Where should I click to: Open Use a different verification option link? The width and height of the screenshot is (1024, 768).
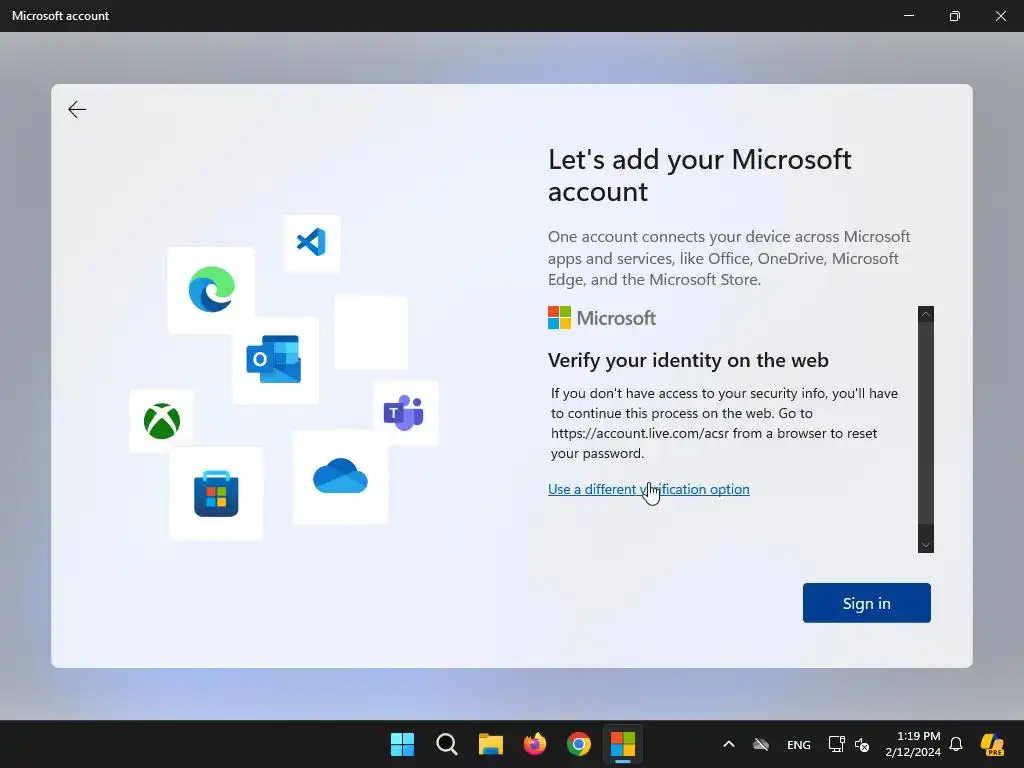pos(648,489)
